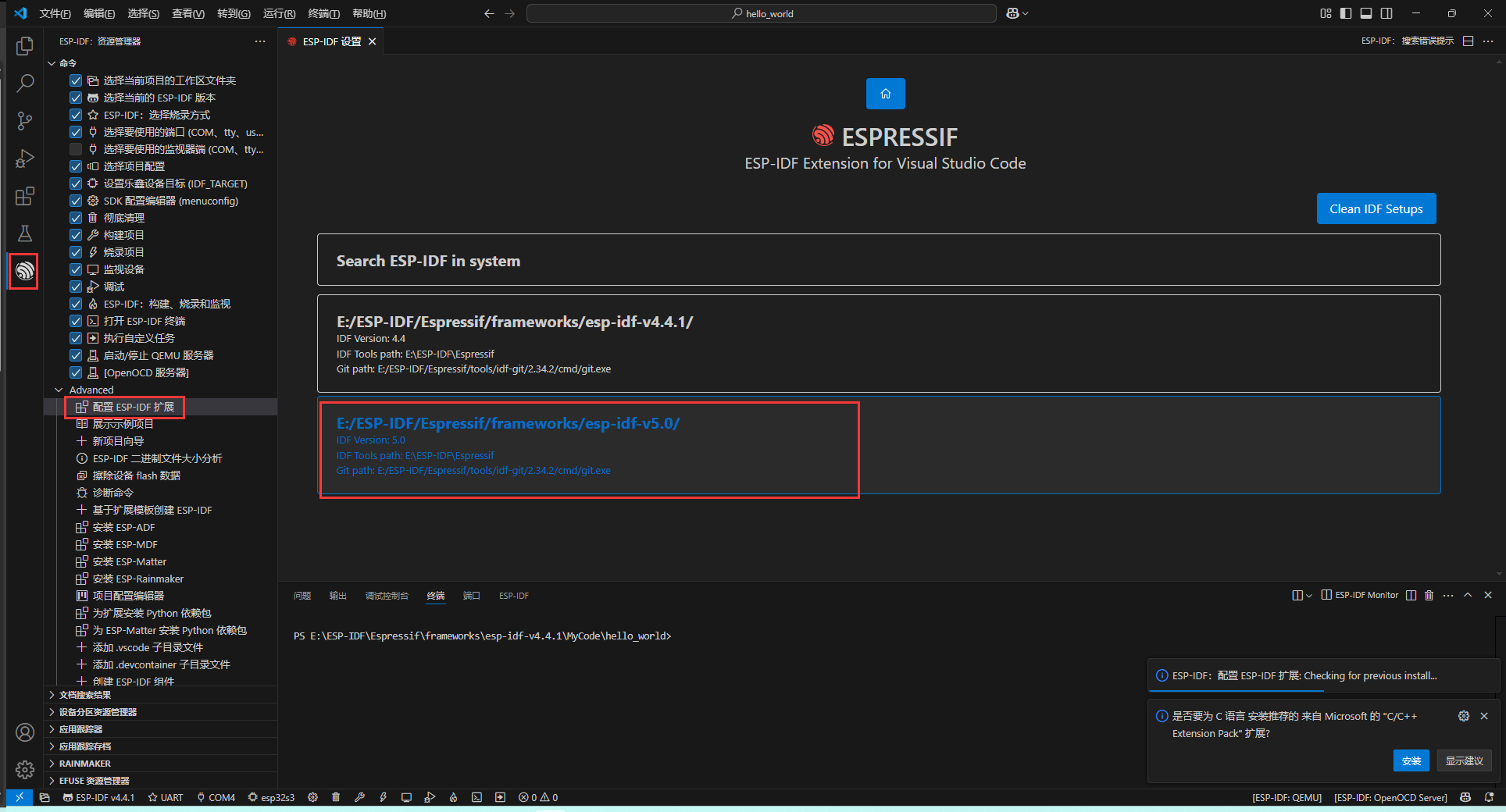Screen dimensions: 1506x812
Task: Toggle primary sidebar layout icon in title bar
Action: pos(1346,13)
